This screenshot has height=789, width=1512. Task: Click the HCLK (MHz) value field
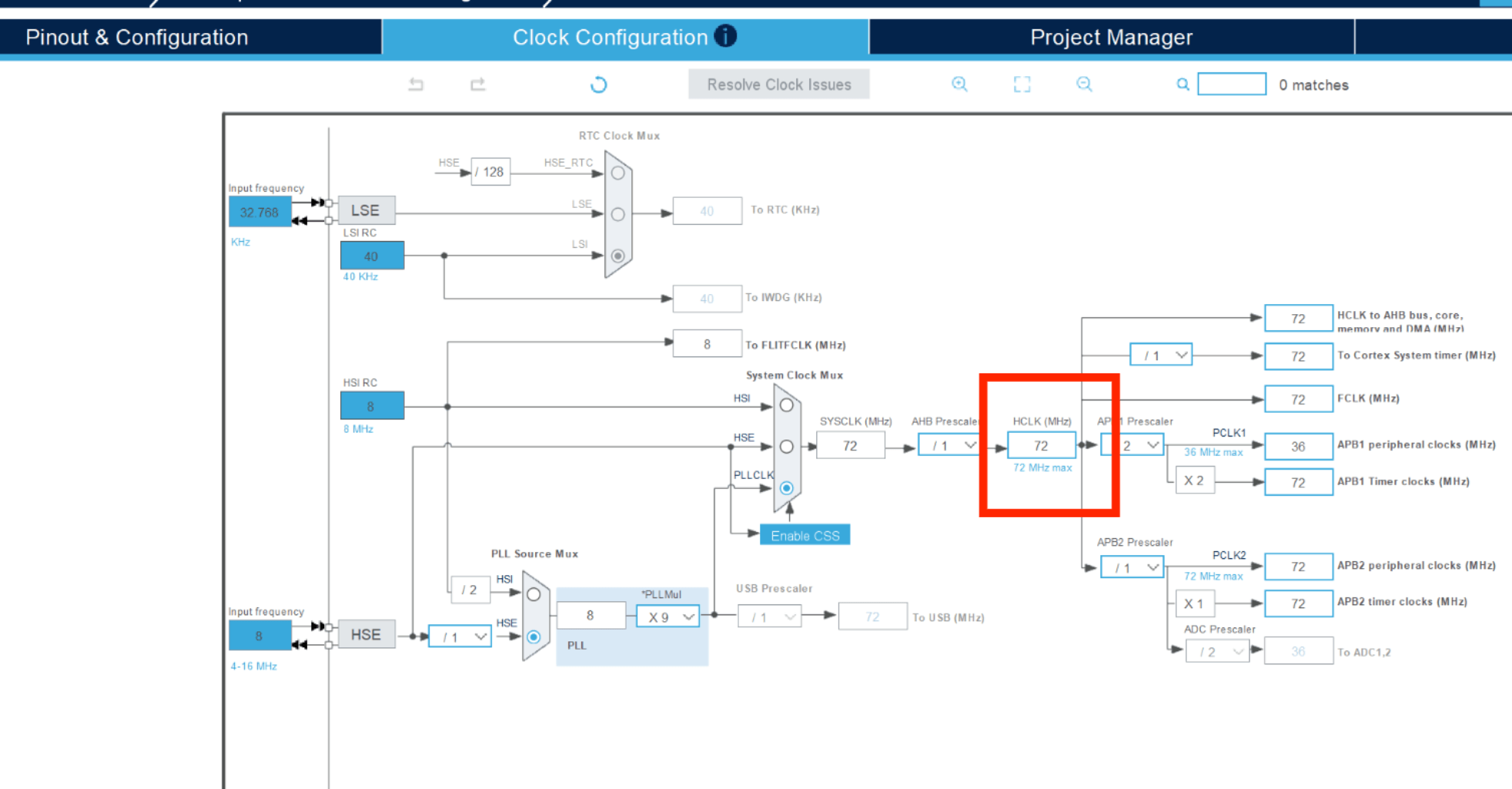1041,446
